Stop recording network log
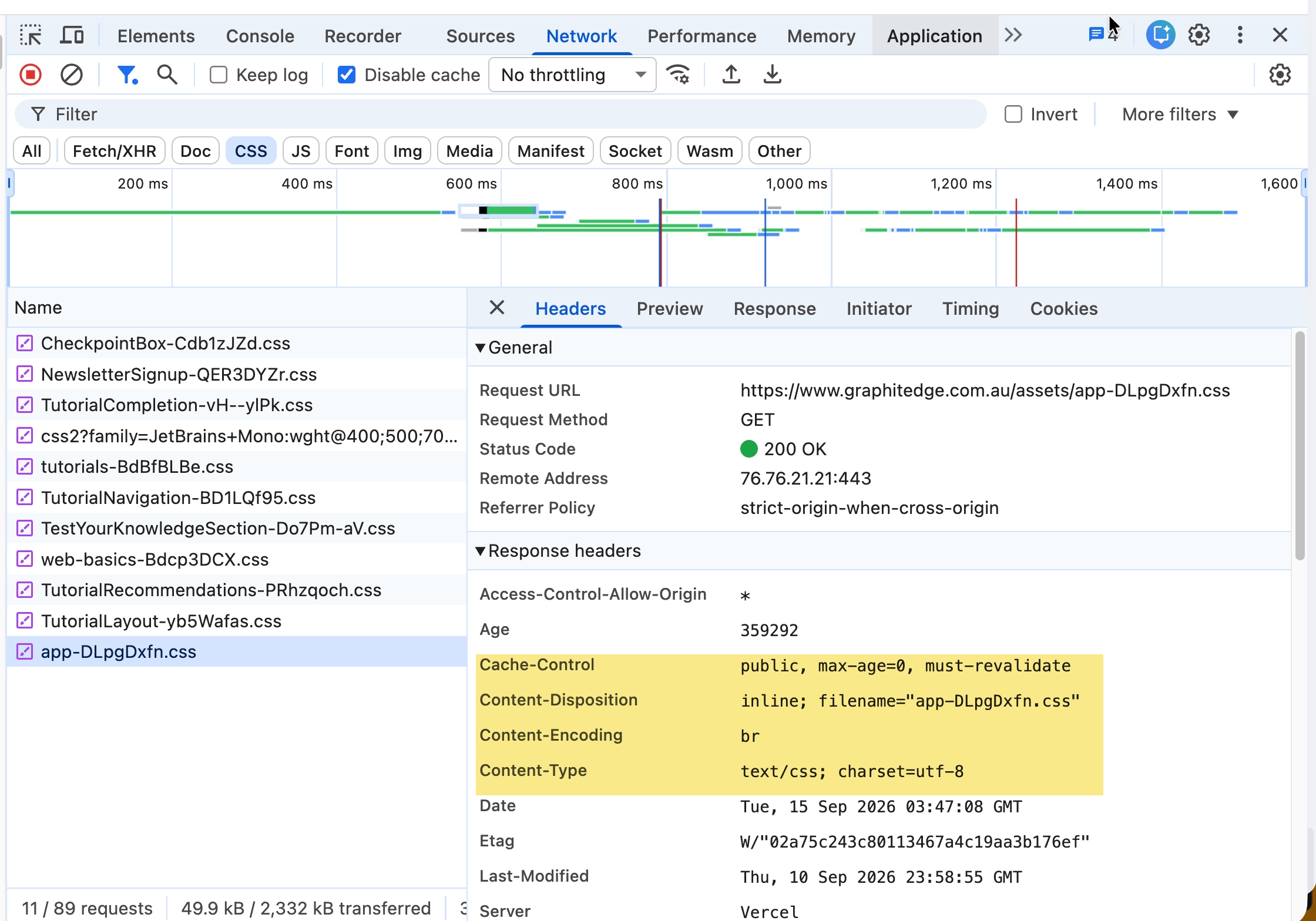The width and height of the screenshot is (1316, 921). pyautogui.click(x=31, y=75)
